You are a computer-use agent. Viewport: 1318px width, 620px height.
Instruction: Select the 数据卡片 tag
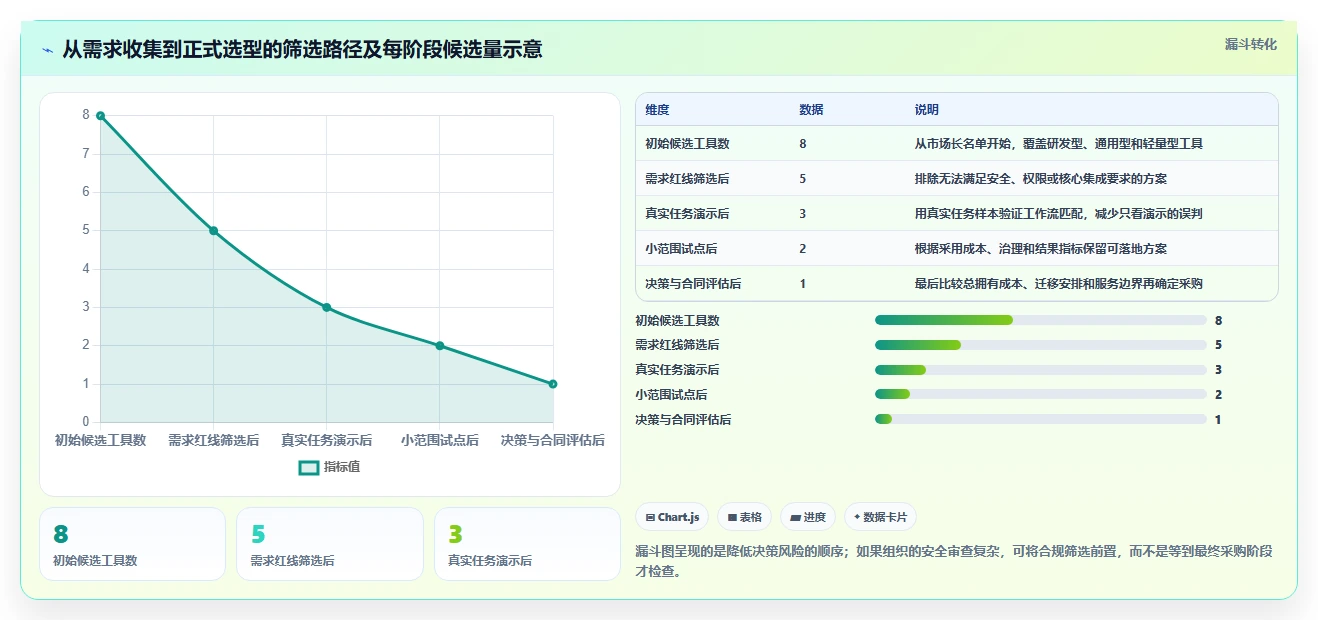(x=880, y=517)
